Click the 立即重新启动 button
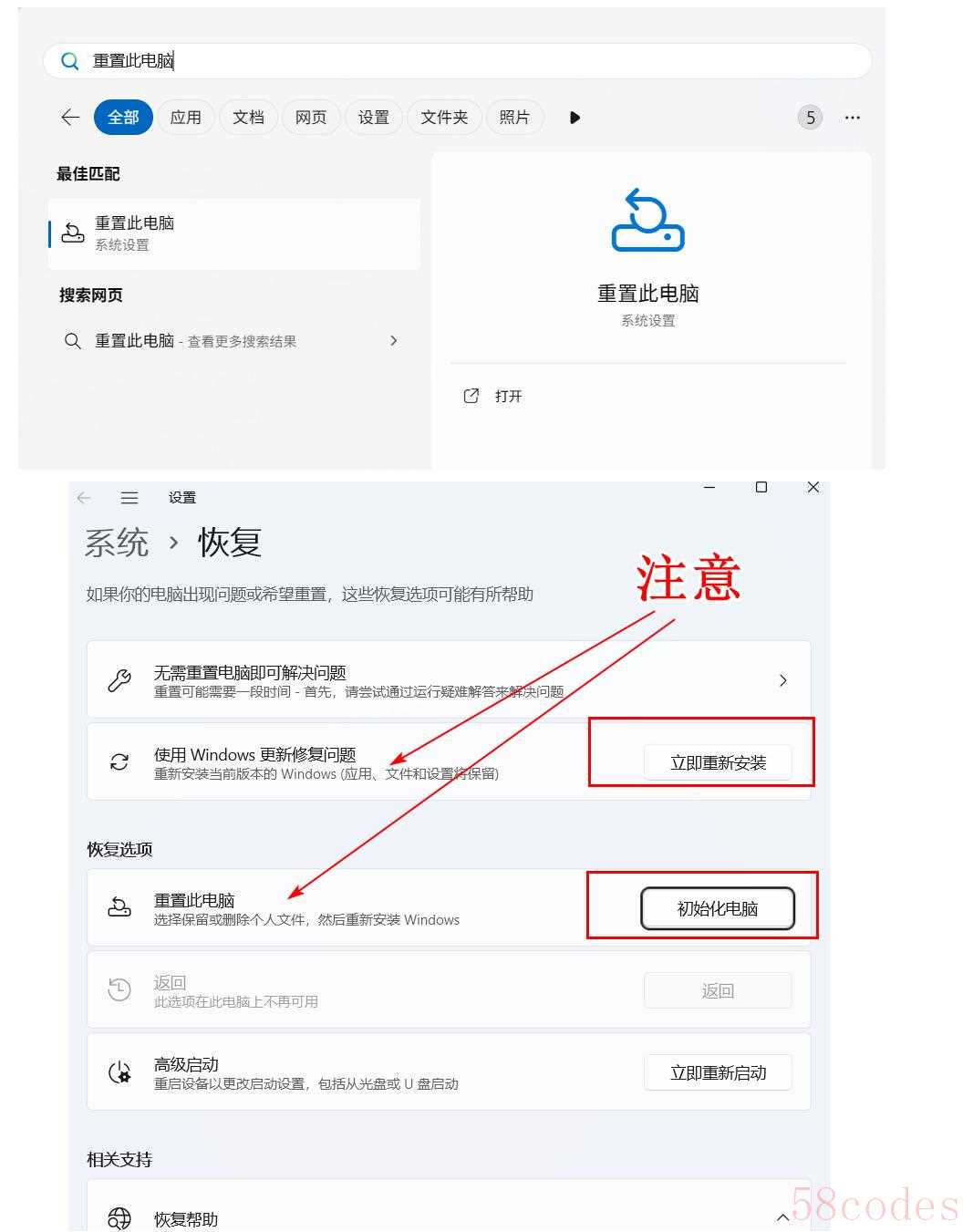The image size is (973, 1232). (719, 1072)
